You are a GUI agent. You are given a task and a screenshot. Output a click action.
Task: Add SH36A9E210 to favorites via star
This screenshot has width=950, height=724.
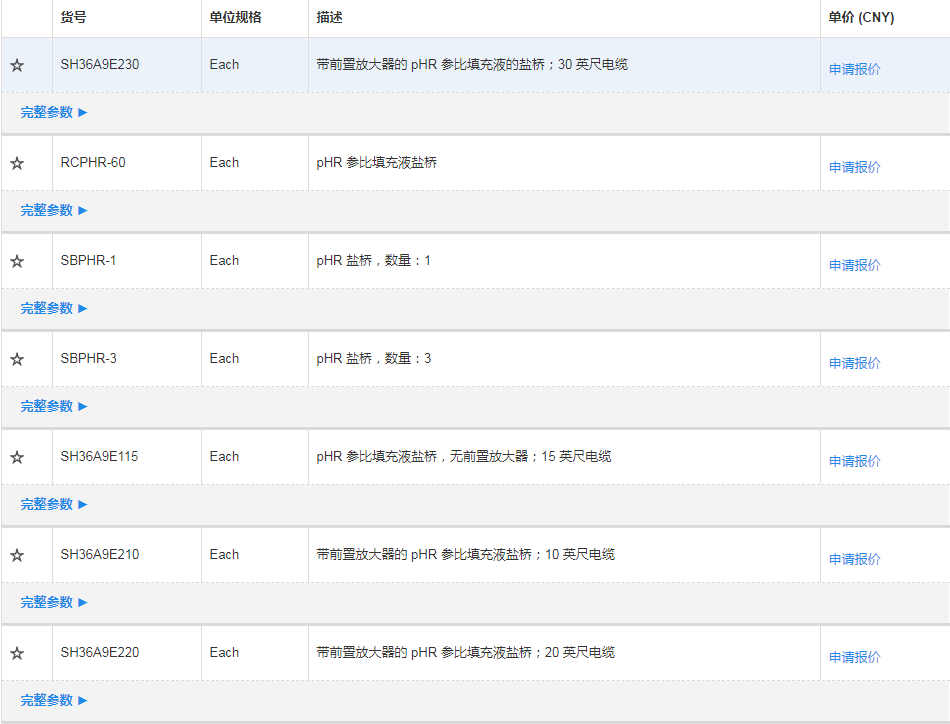tap(17, 556)
